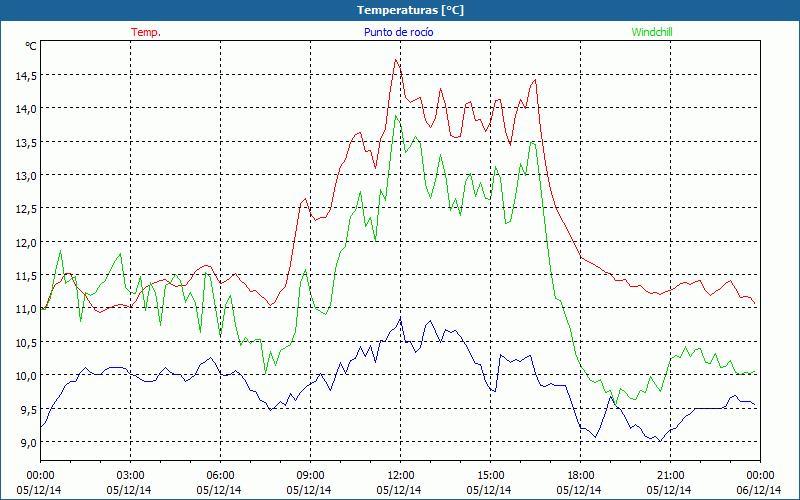The height and width of the screenshot is (500, 800).
Task: Click the °C unit label on axis
Action: (31, 46)
